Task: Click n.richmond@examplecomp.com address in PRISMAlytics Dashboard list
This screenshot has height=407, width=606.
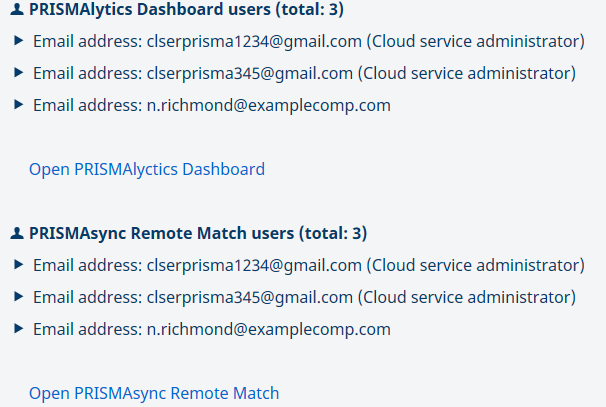Action: [x=269, y=106]
